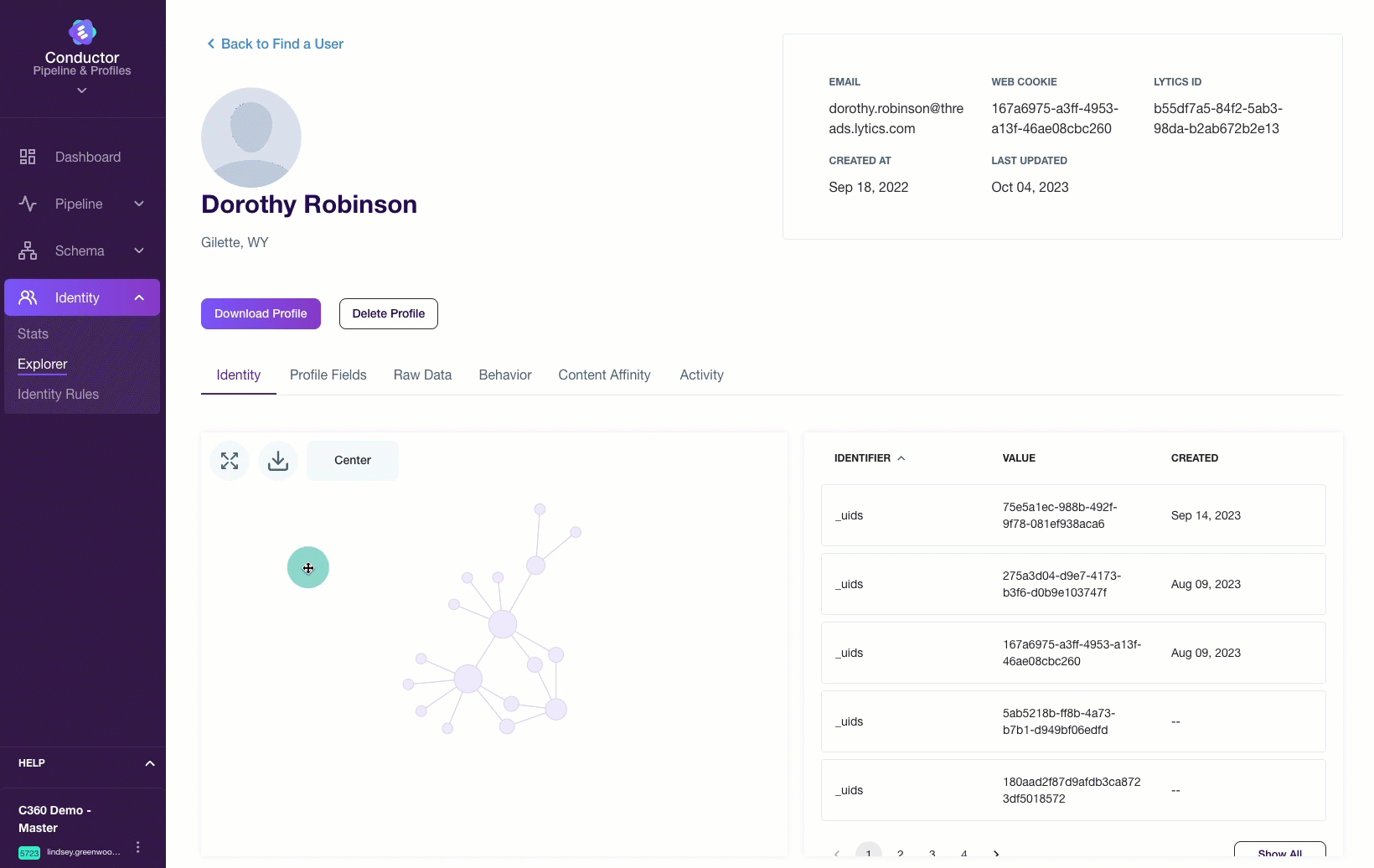
Task: Open the Conductor product switcher dropdown
Action: point(82,90)
